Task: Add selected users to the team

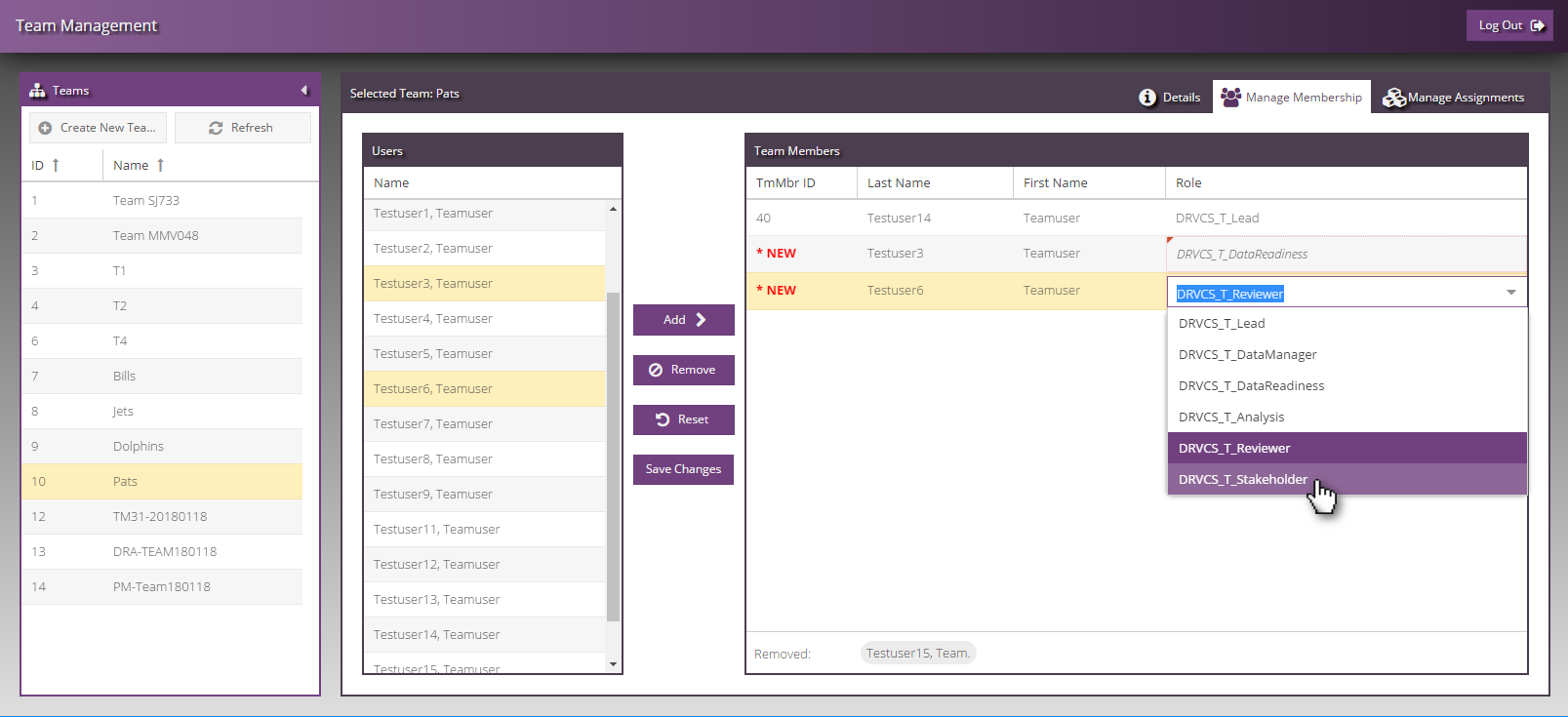Action: pos(683,320)
